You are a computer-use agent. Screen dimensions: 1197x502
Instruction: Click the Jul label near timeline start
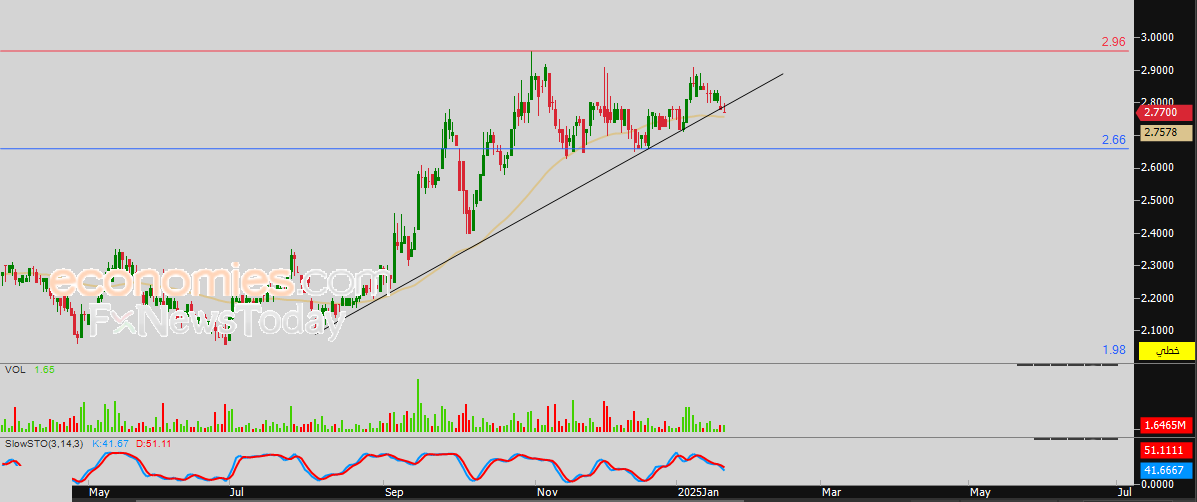point(239,494)
